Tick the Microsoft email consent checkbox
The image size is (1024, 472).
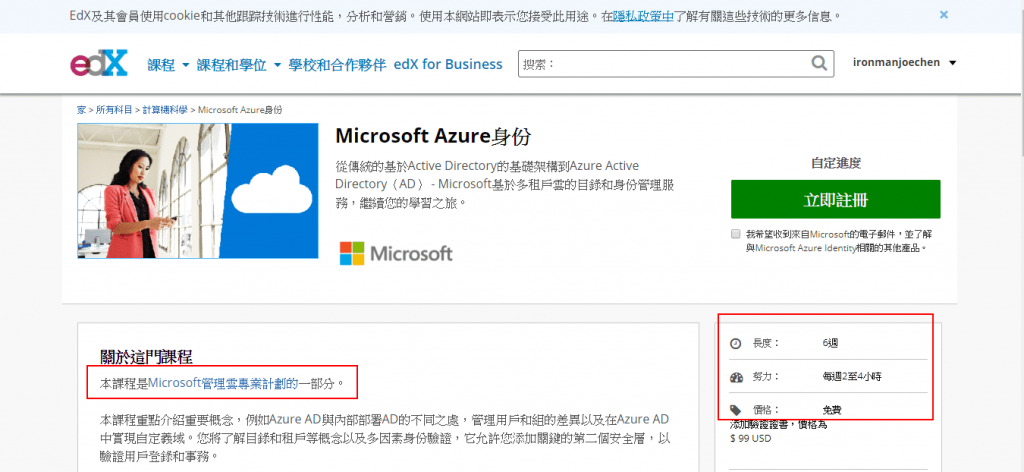[x=736, y=233]
